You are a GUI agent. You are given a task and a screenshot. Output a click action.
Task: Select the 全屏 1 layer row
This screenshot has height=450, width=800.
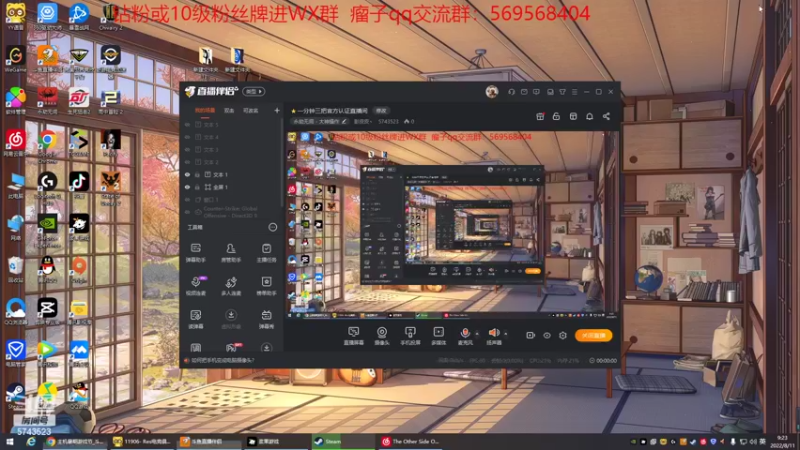pyautogui.click(x=231, y=187)
